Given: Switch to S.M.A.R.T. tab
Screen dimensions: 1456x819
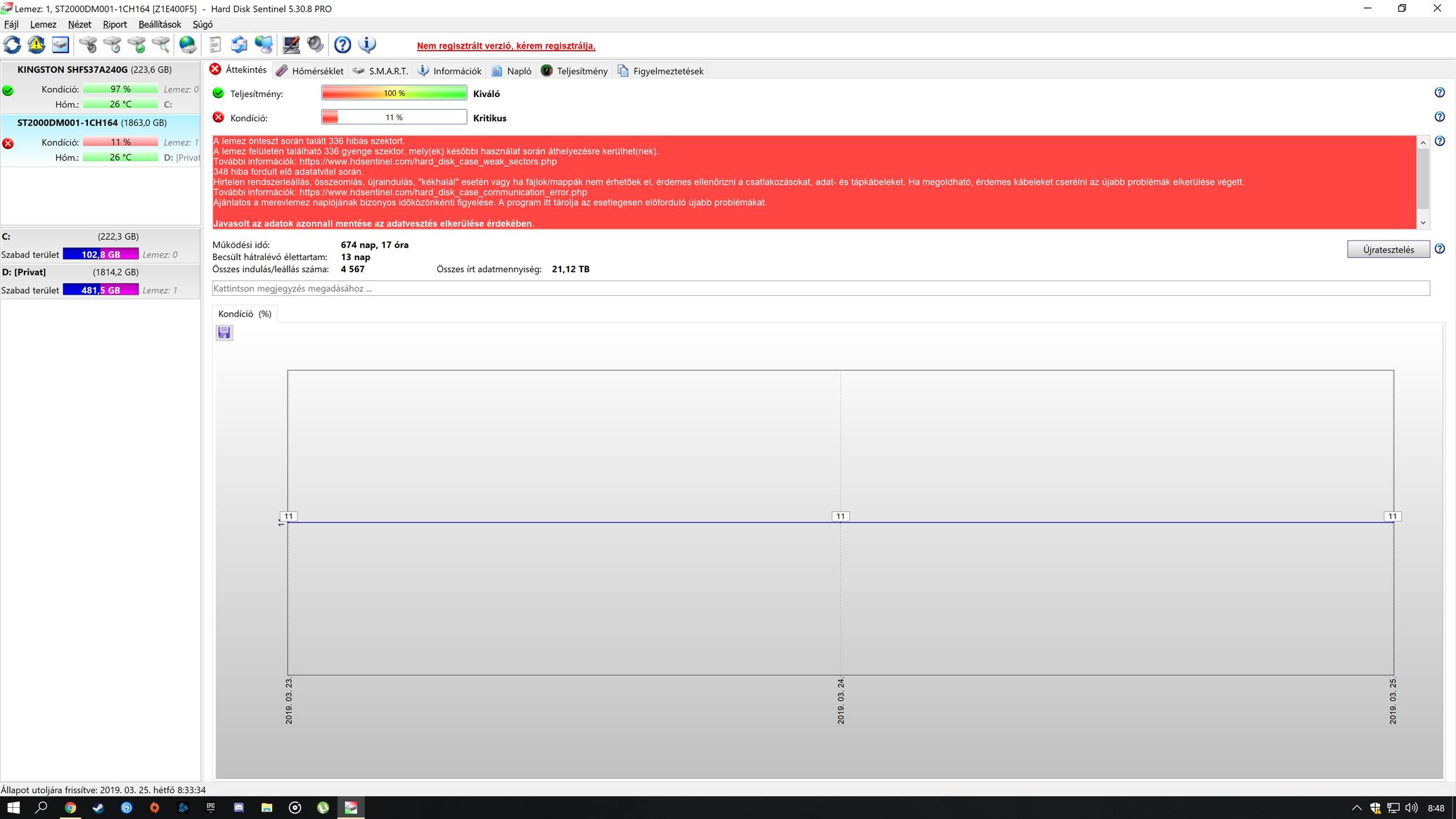Looking at the screenshot, I should [x=380, y=71].
